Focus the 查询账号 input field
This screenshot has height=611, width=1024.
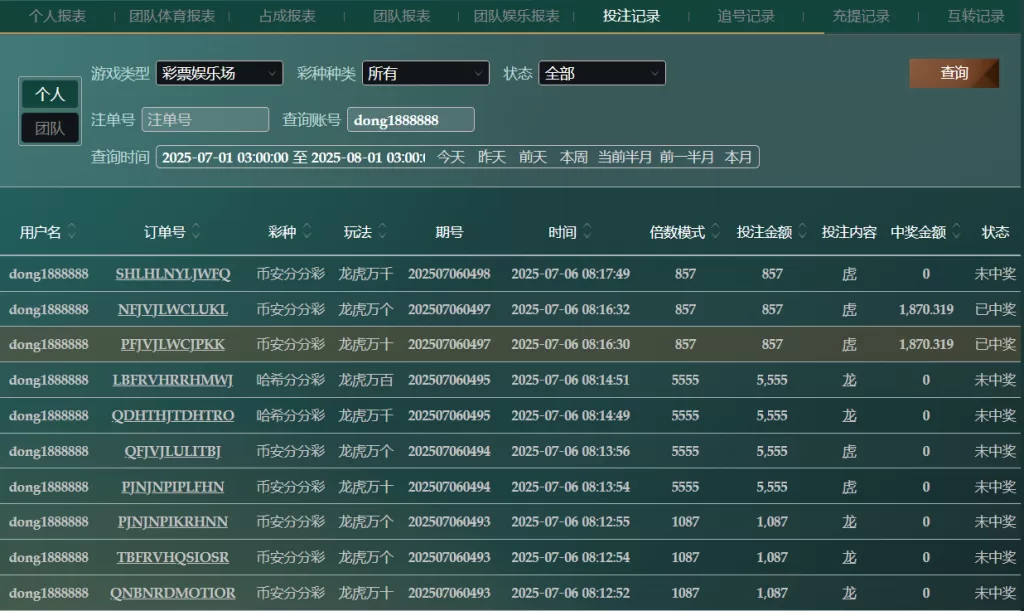pos(411,119)
